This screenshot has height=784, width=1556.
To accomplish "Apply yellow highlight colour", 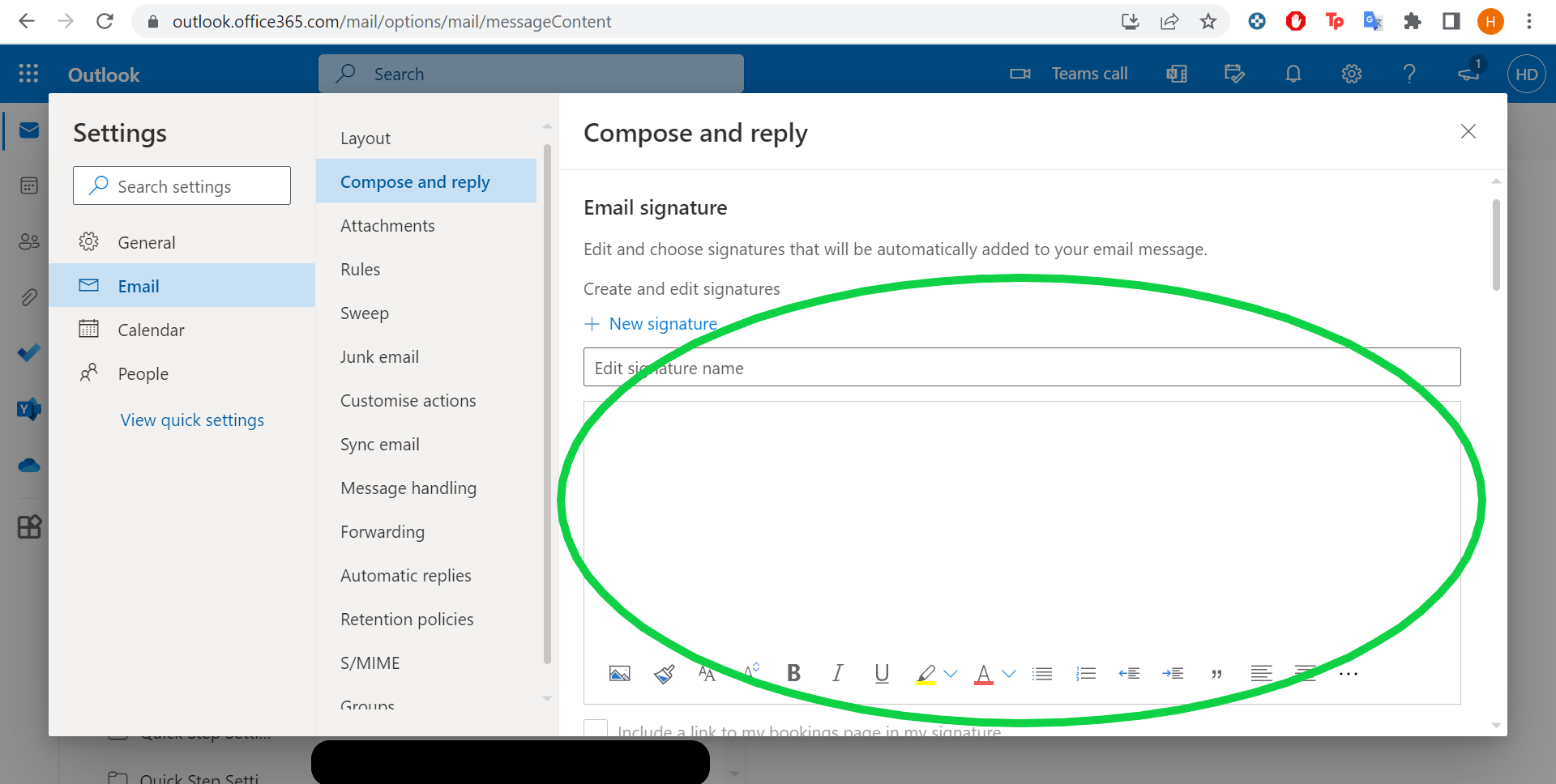I will [x=925, y=675].
